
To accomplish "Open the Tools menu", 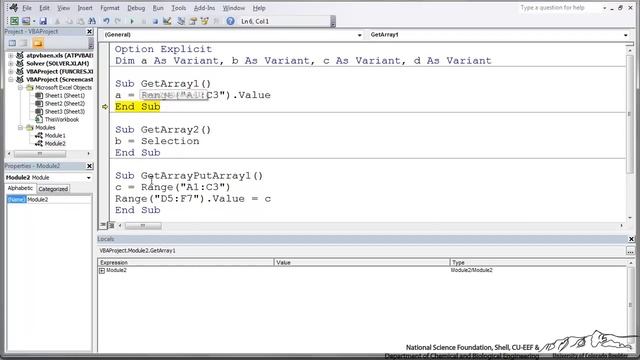I will 178,8.
